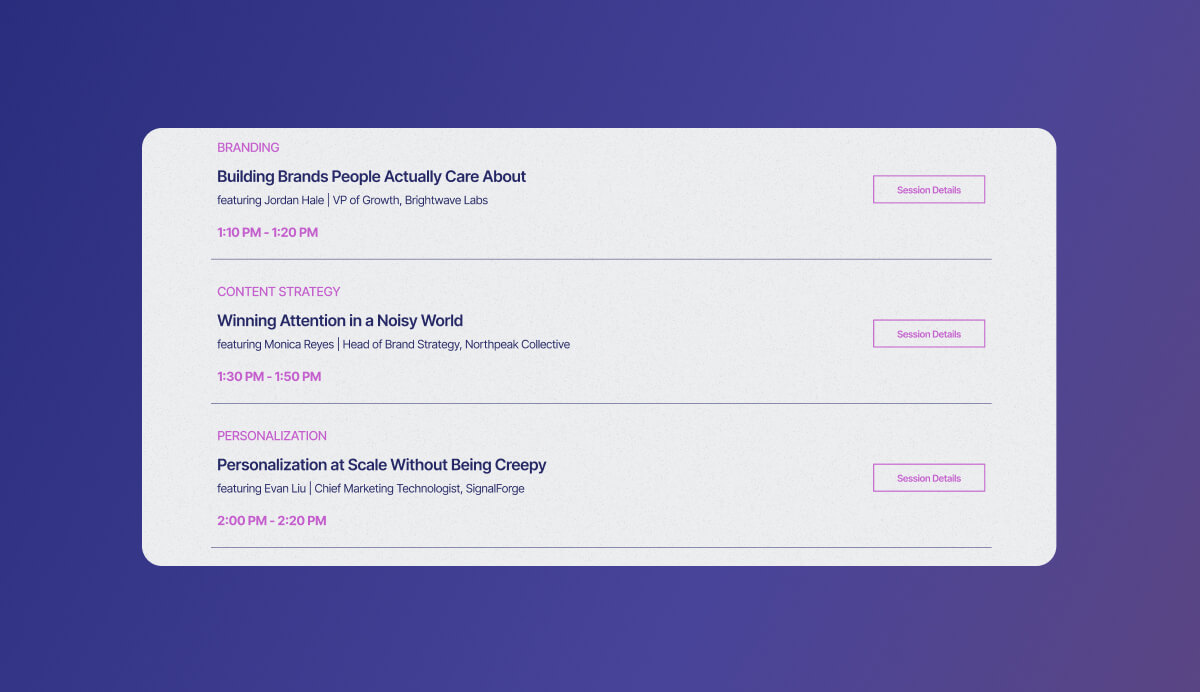Open Session Details for Winning Attention talk
The image size is (1200, 692).
click(x=928, y=333)
